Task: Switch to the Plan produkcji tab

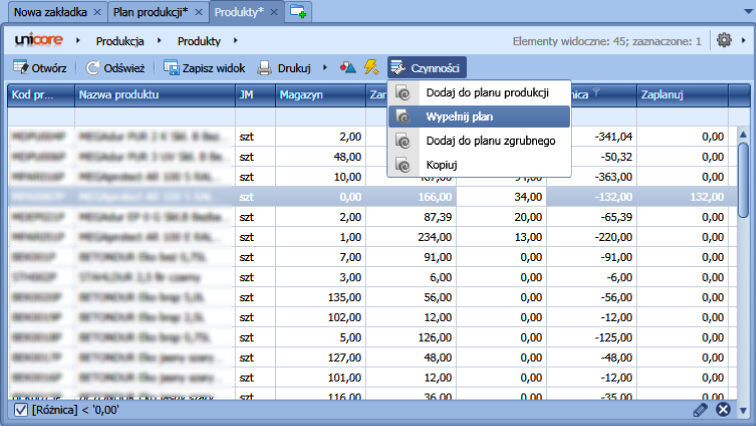Action: click(150, 12)
